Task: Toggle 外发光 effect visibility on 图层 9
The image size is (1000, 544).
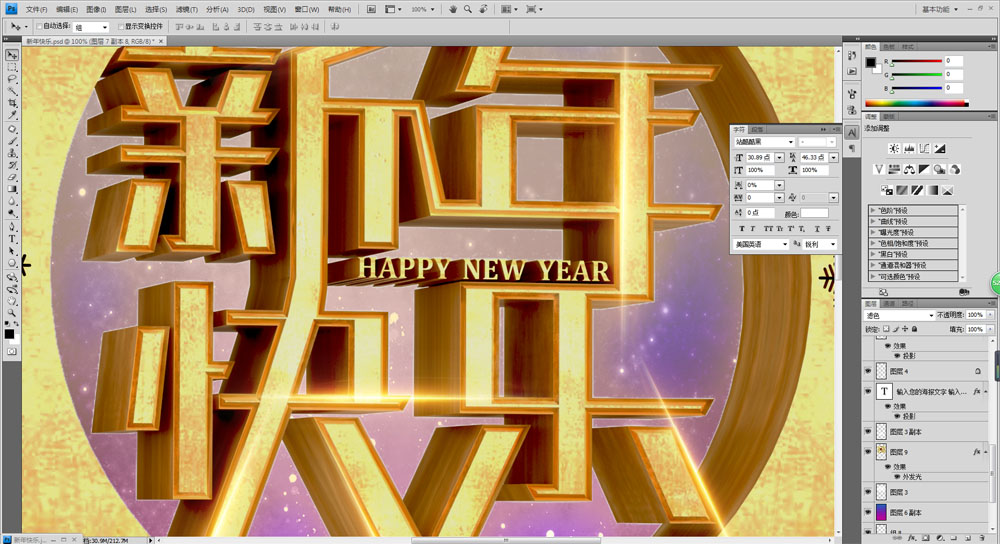Action: 897,476
